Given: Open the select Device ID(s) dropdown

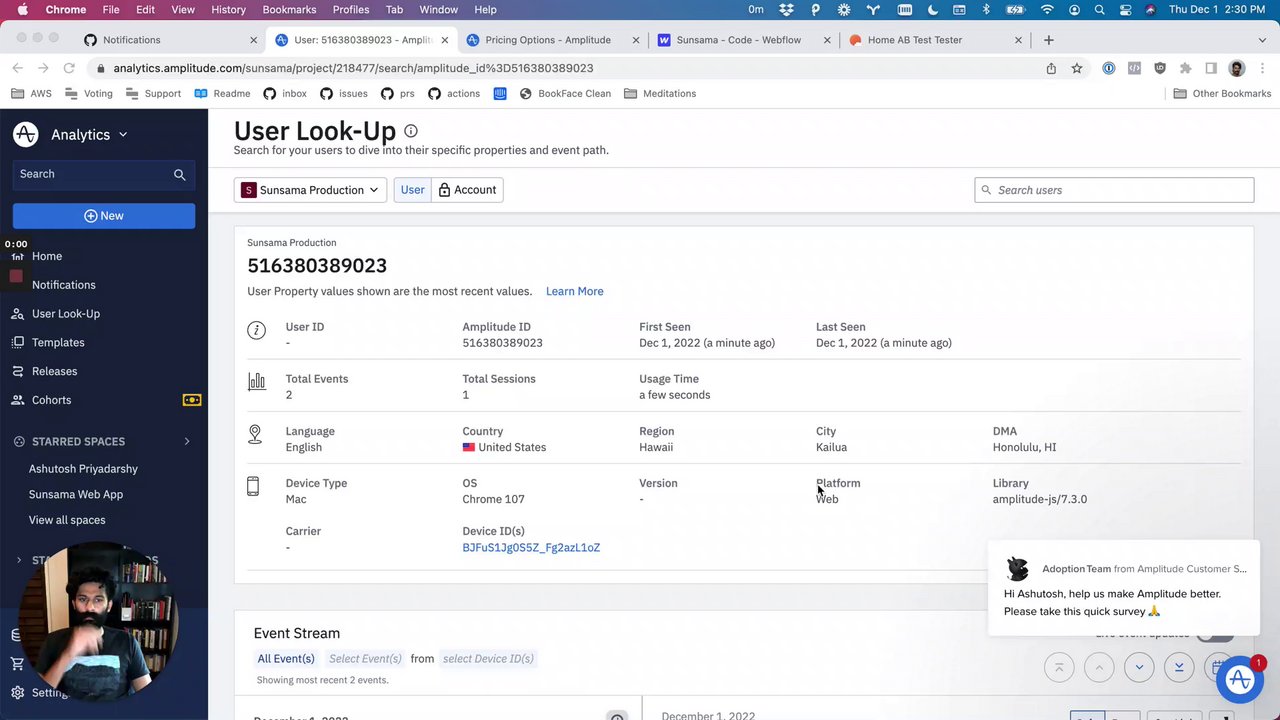Looking at the screenshot, I should click(488, 659).
